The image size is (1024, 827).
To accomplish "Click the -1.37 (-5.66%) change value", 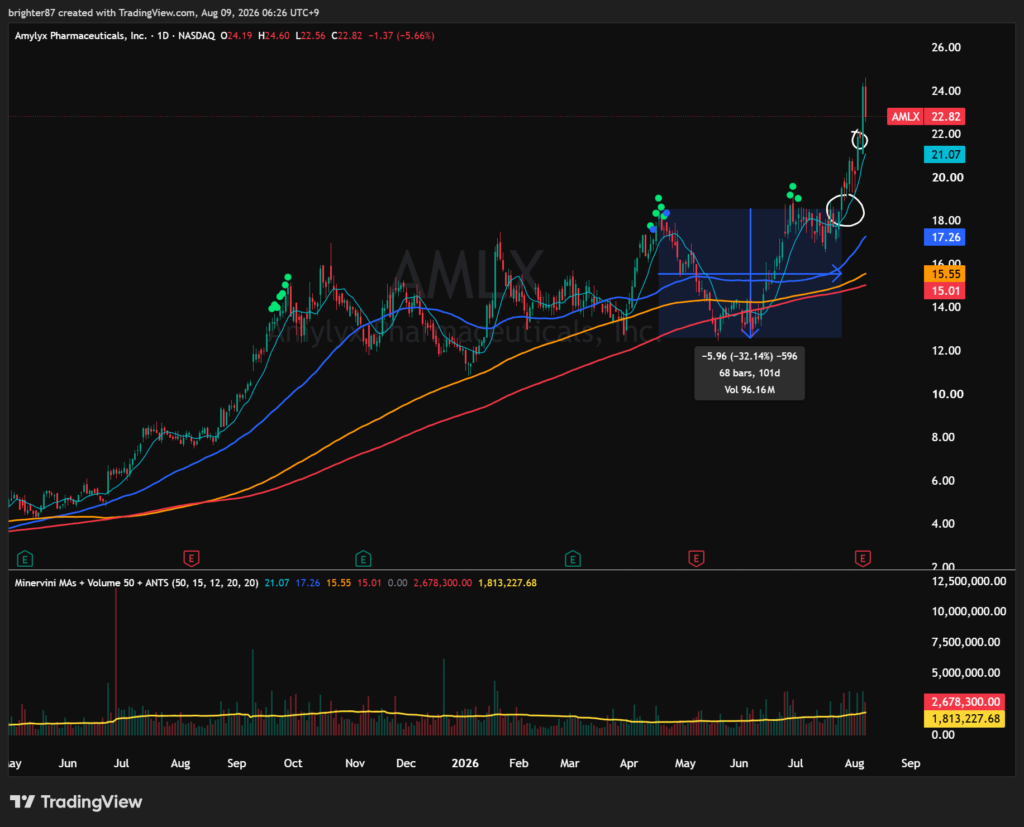I will point(401,36).
